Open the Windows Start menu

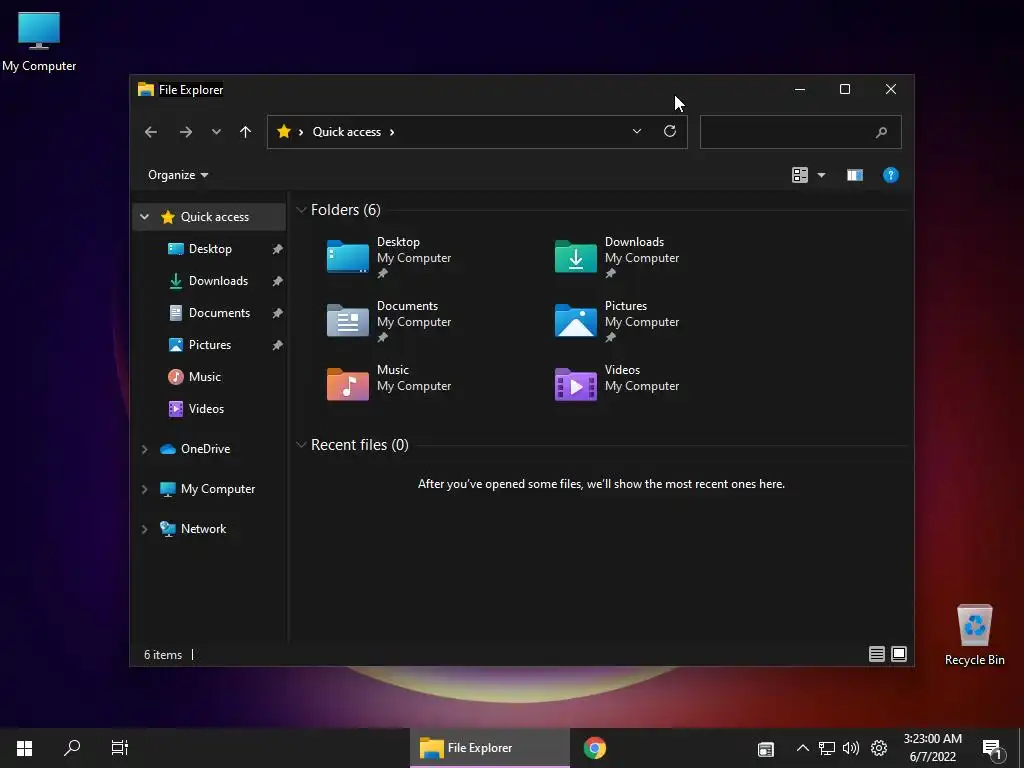tap(24, 748)
